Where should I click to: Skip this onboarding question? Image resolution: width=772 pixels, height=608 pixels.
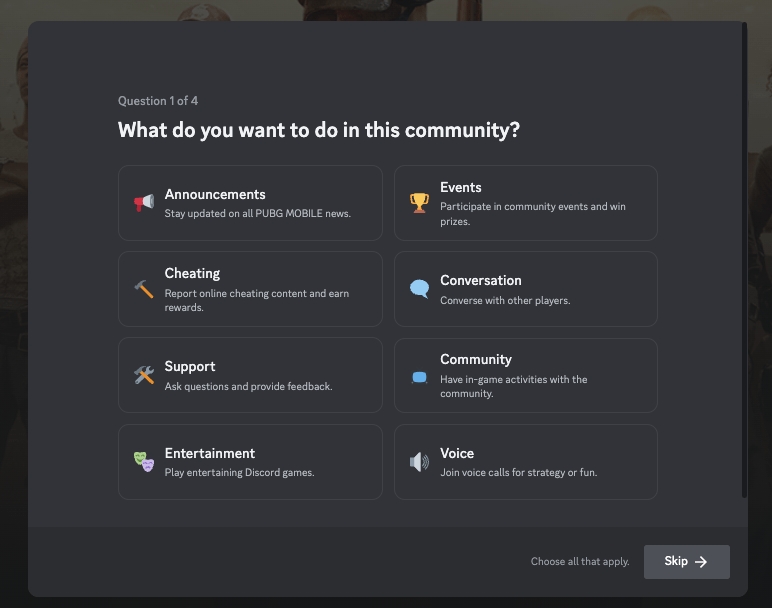click(686, 562)
